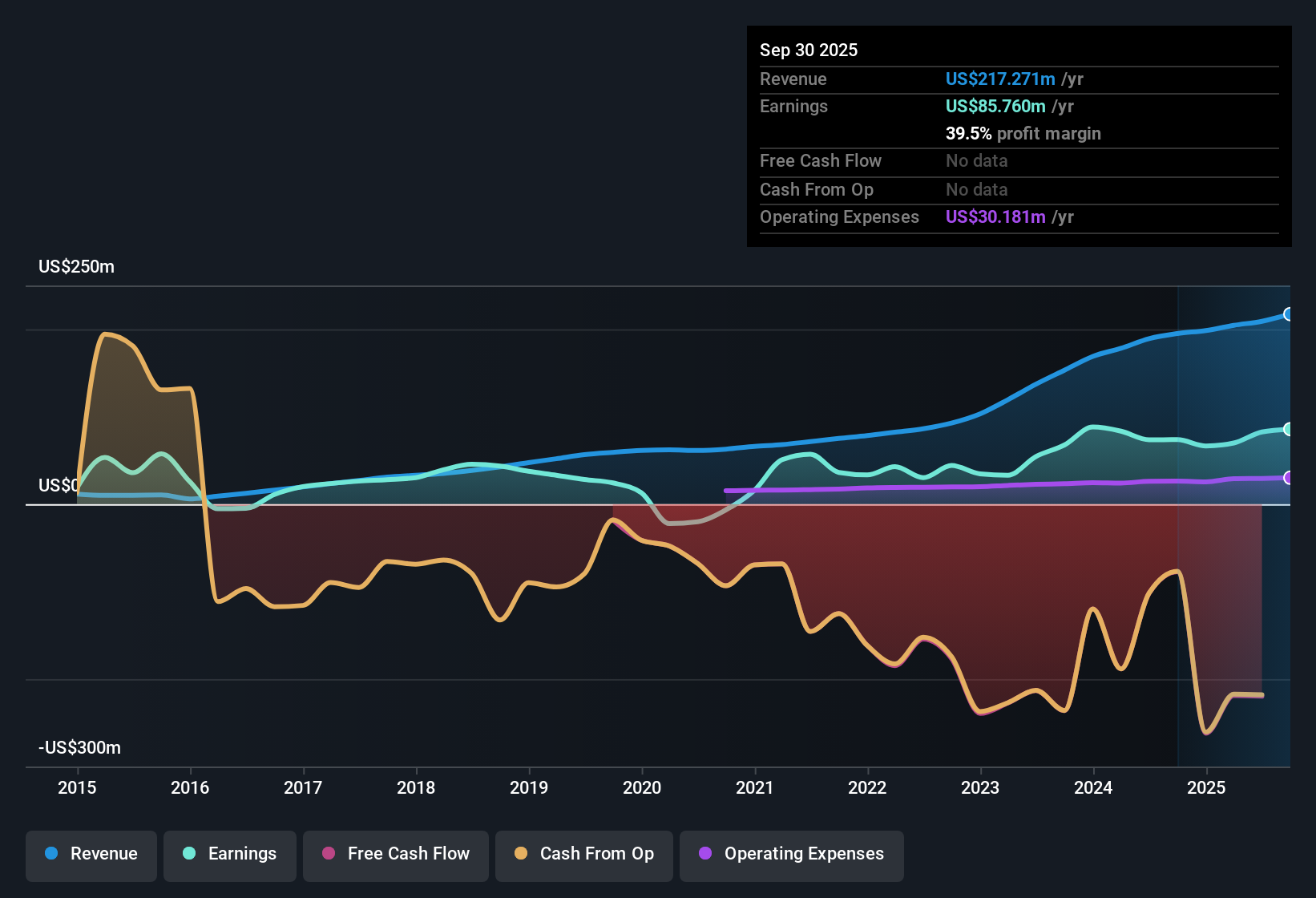Image resolution: width=1316 pixels, height=898 pixels.
Task: Click the Revenue endpoint marker on chart
Action: pyautogui.click(x=1288, y=314)
